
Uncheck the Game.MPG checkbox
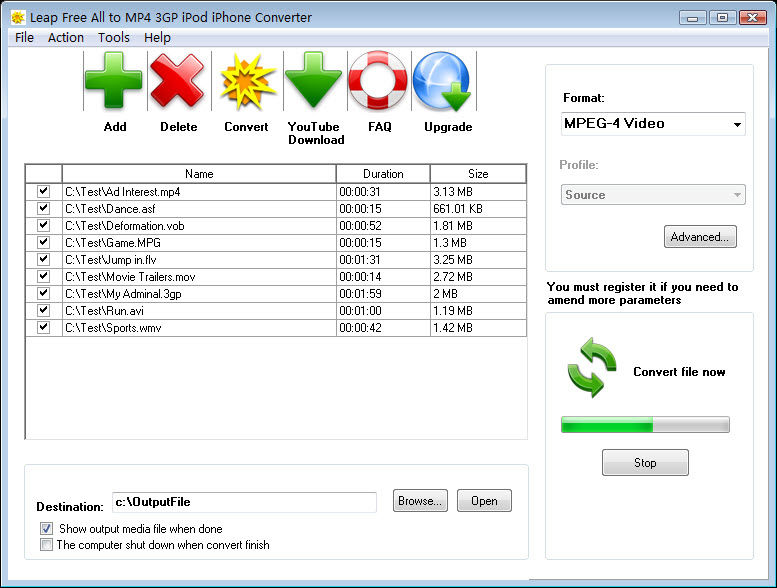coord(44,242)
